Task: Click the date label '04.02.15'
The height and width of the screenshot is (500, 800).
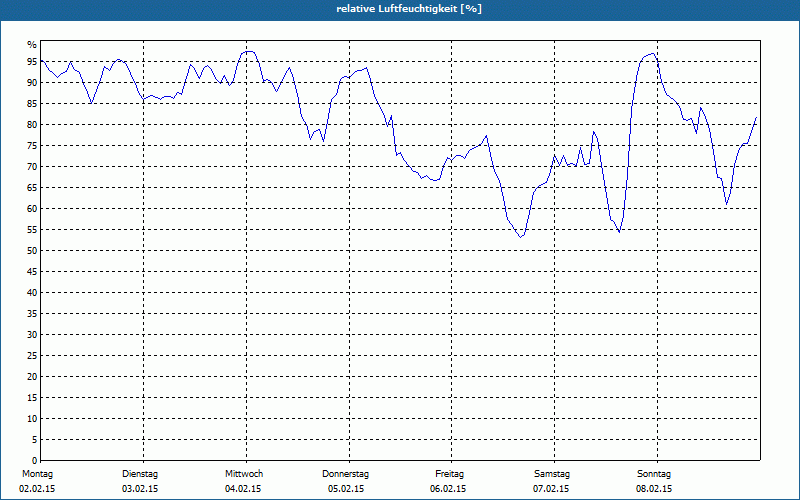Action: click(x=243, y=489)
